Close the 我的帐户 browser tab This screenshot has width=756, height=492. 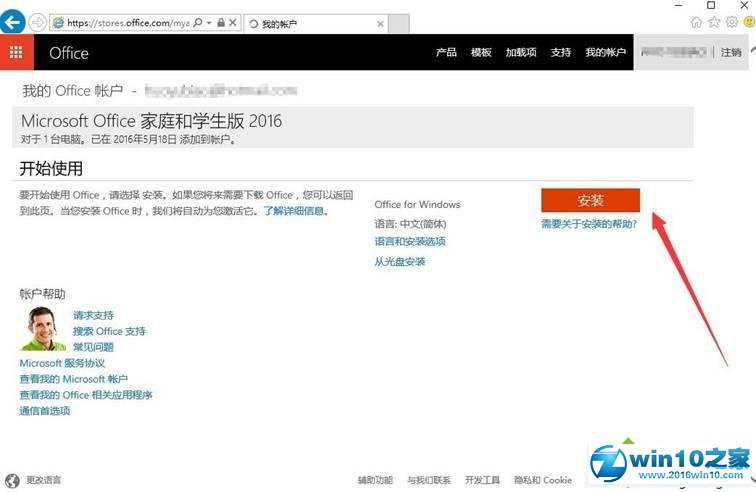pos(380,24)
